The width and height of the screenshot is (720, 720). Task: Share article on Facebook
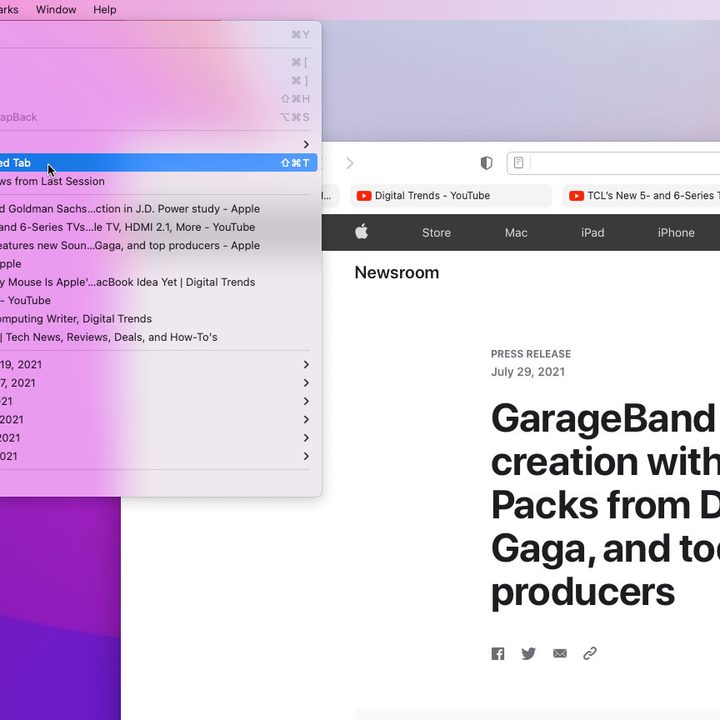pyautogui.click(x=498, y=653)
